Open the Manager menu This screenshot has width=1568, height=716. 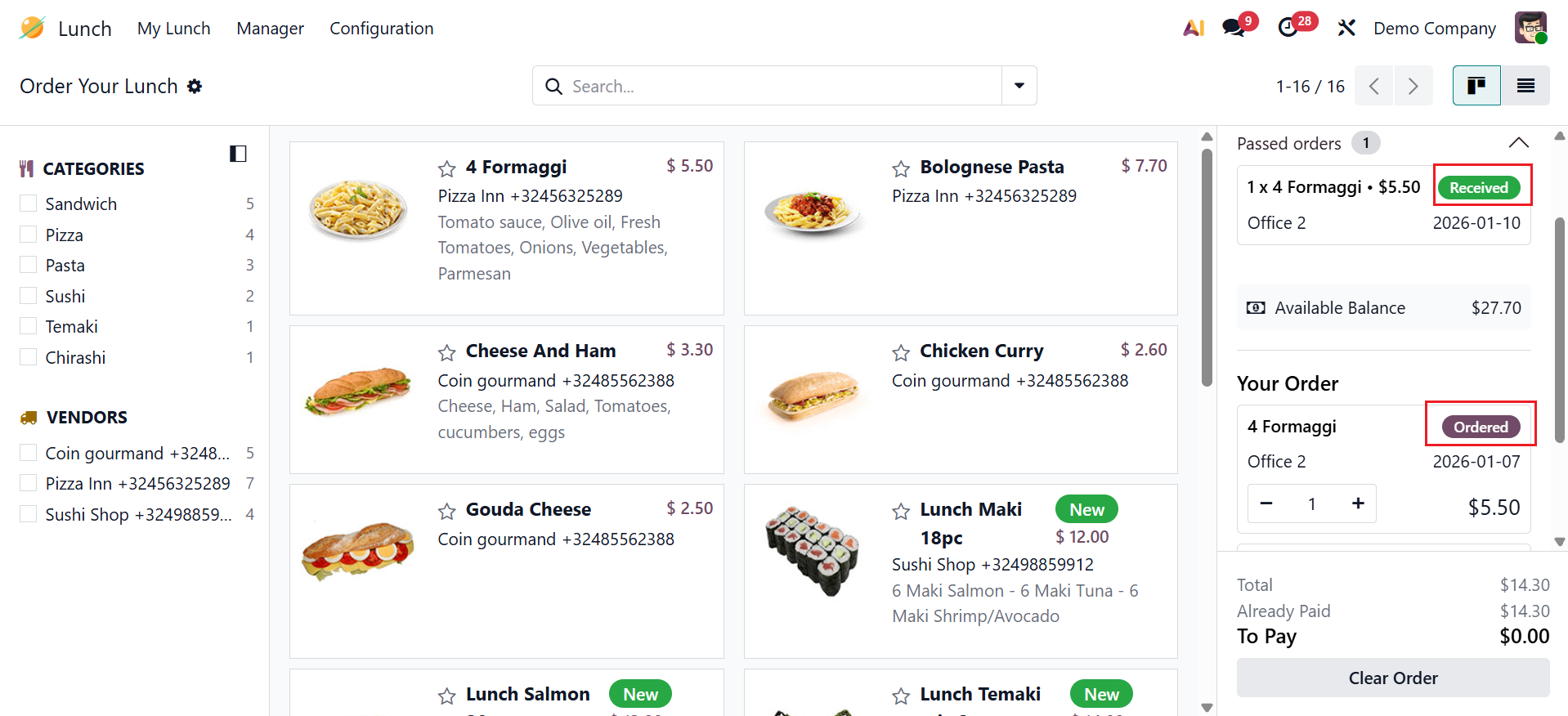point(270,29)
